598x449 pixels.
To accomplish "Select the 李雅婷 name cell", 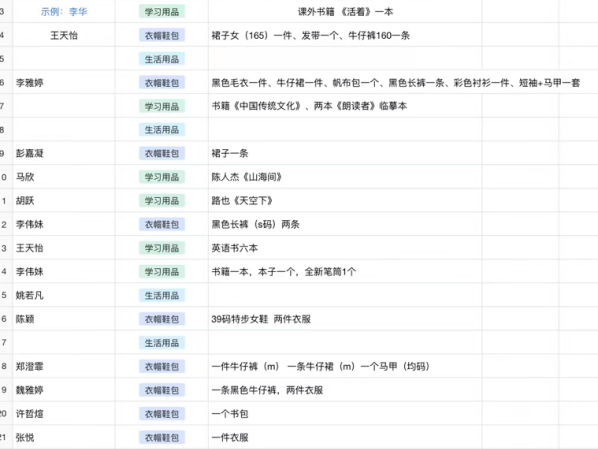I will [64, 82].
